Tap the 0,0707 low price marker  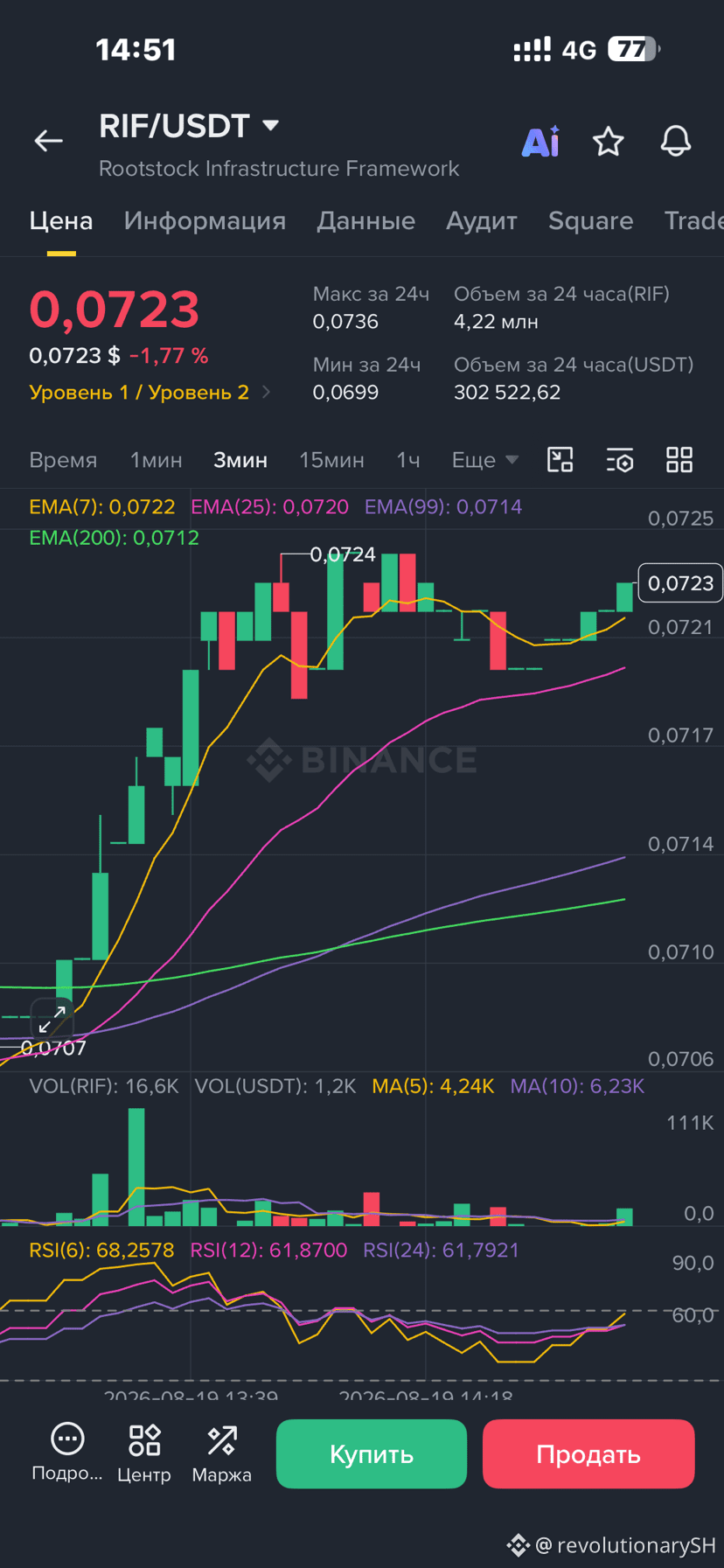point(53,1048)
